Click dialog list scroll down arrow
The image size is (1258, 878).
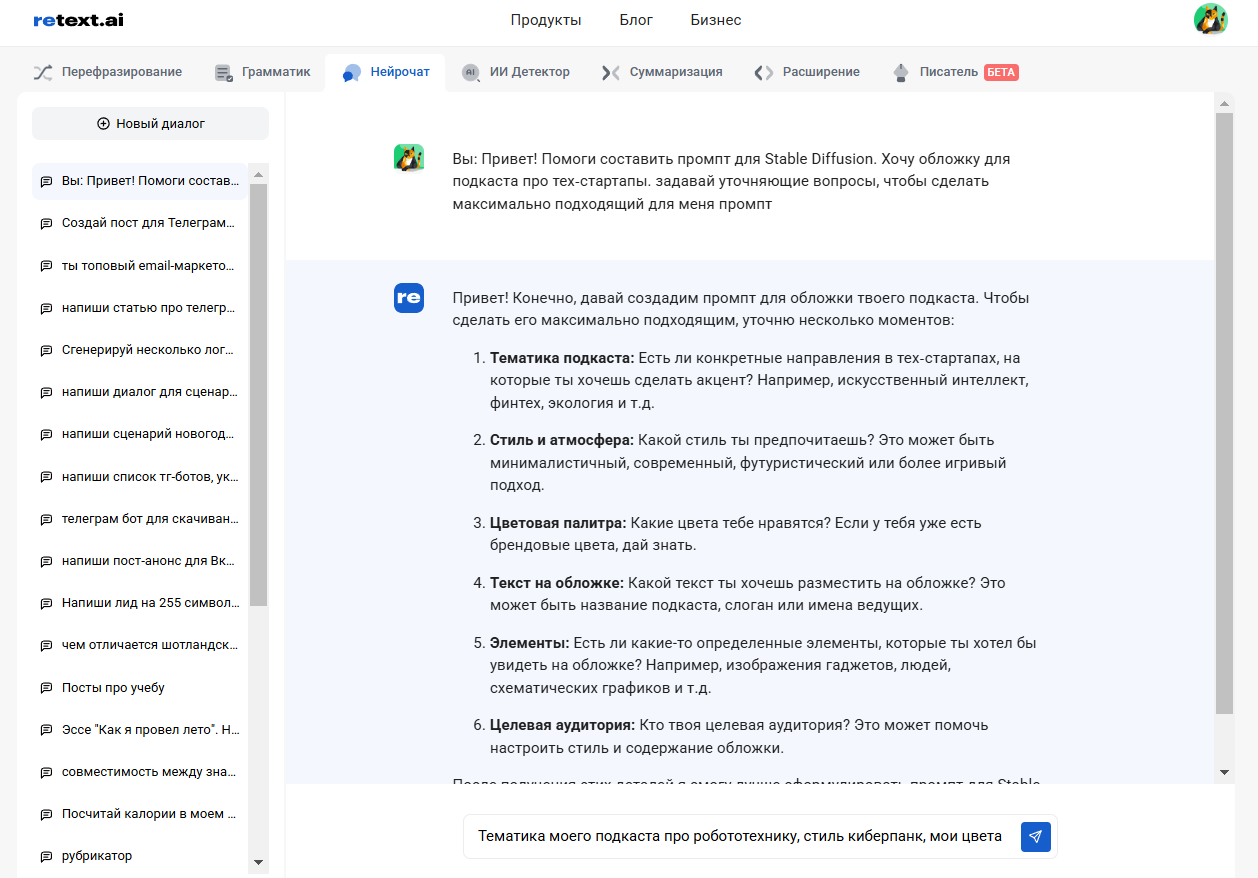click(x=258, y=862)
